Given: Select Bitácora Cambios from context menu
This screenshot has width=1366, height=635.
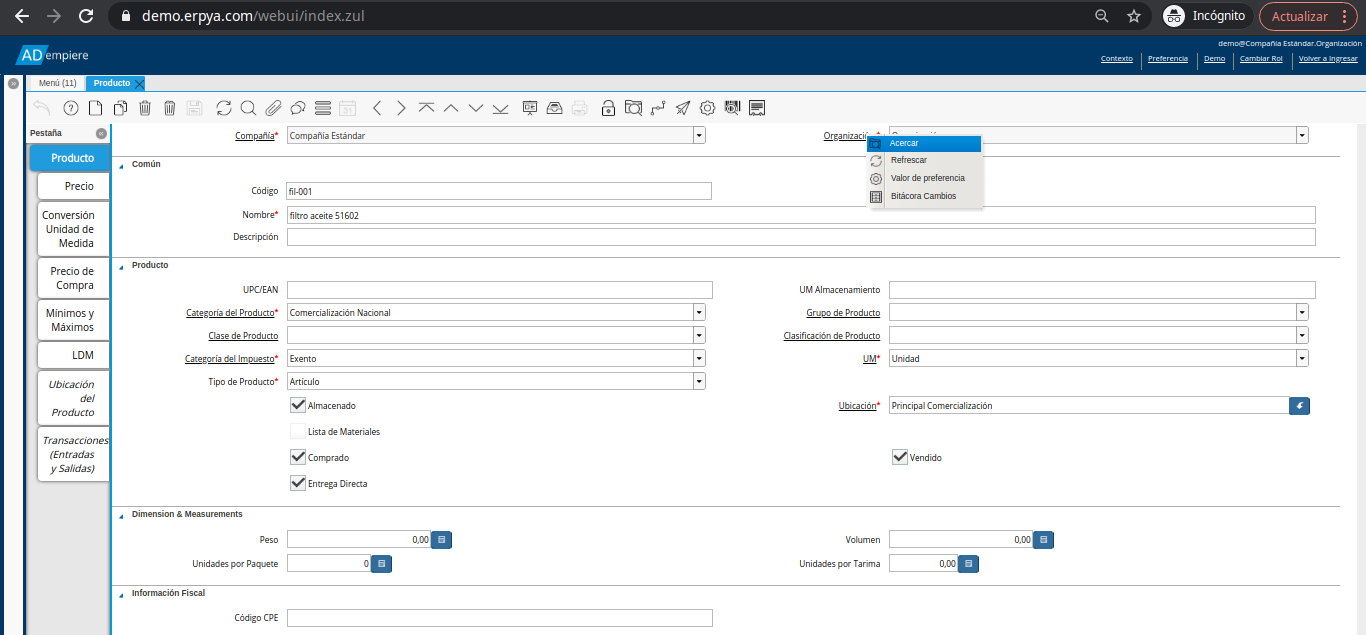Looking at the screenshot, I should coord(923,196).
